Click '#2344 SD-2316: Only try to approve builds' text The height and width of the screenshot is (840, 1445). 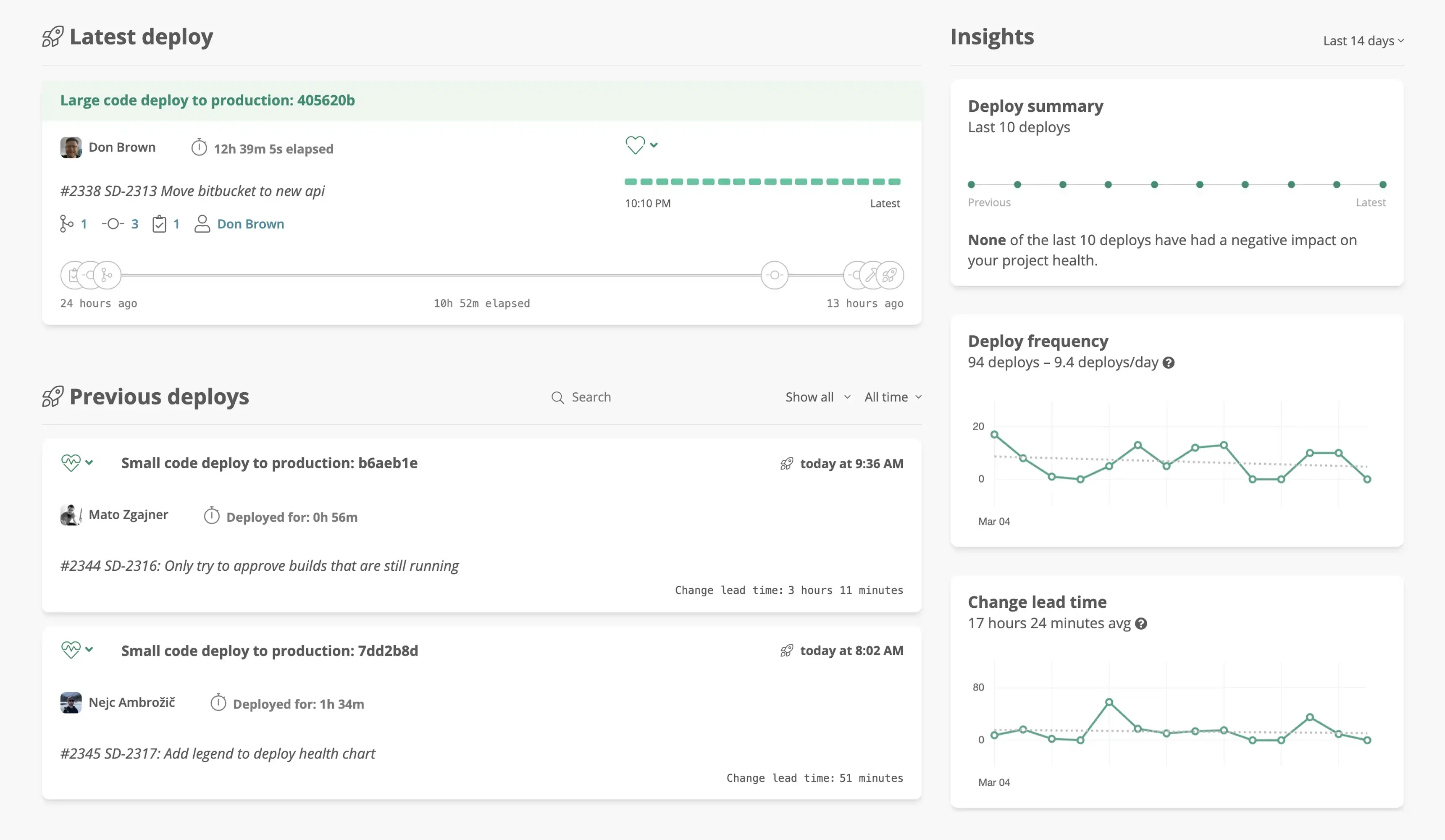259,566
